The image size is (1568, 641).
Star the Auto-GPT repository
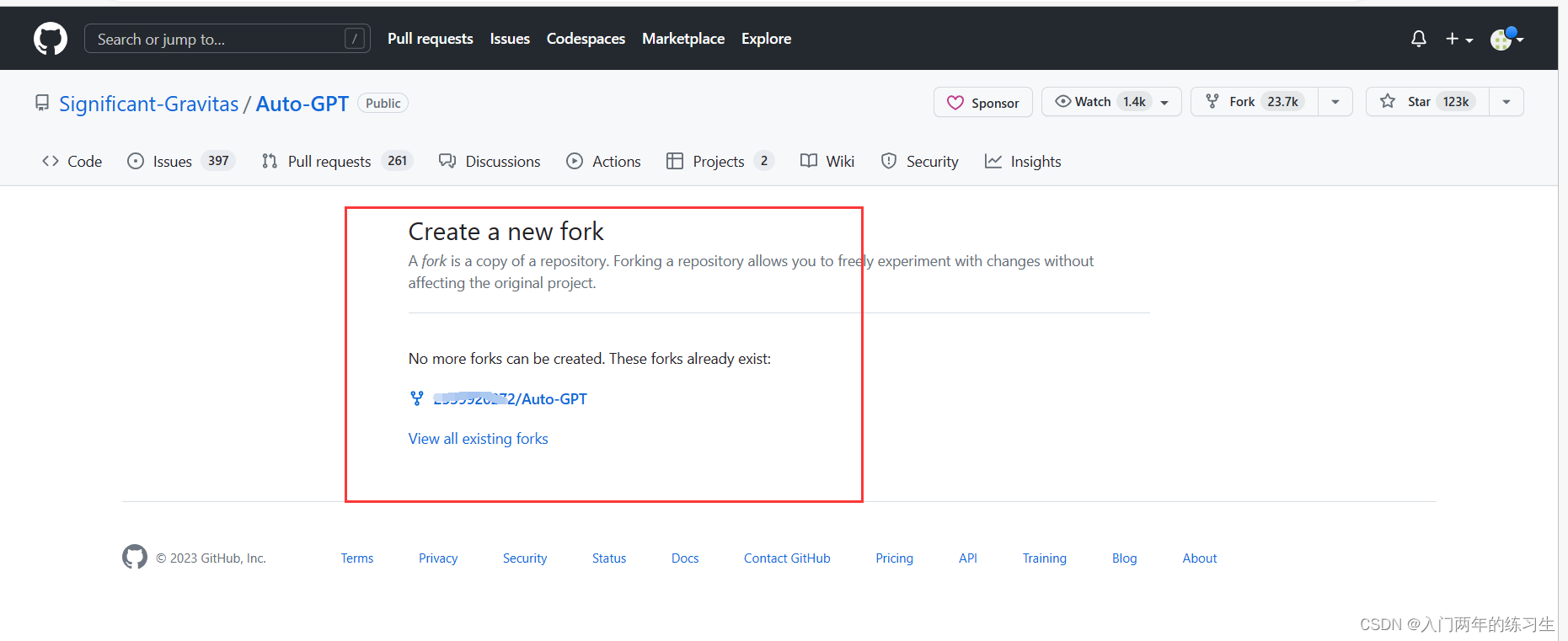coord(1427,102)
